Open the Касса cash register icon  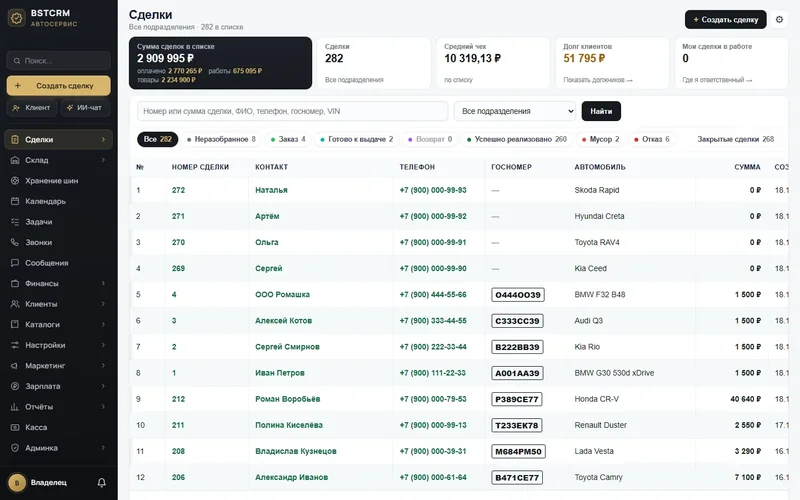tap(15, 427)
